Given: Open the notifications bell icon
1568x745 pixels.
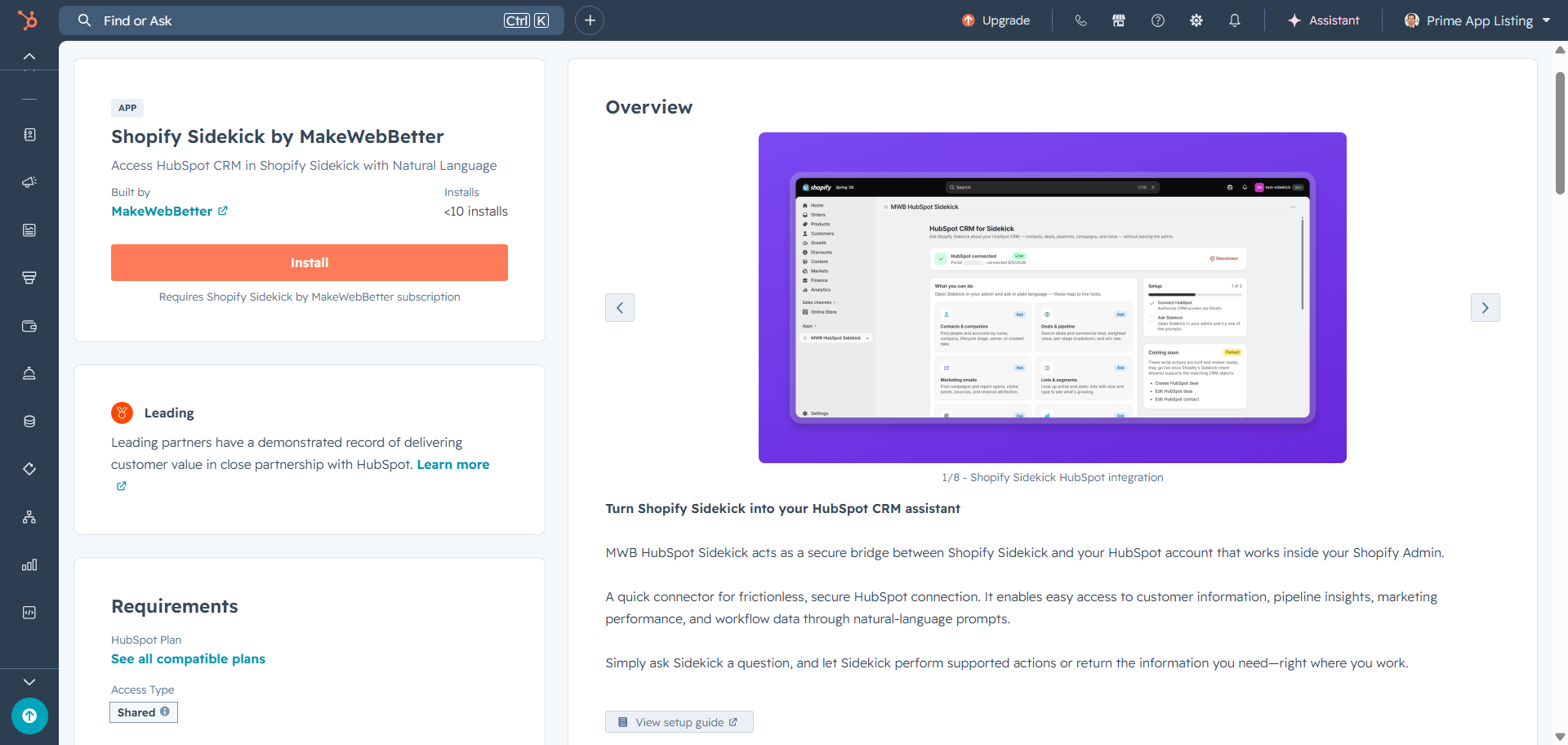Looking at the screenshot, I should tap(1235, 20).
